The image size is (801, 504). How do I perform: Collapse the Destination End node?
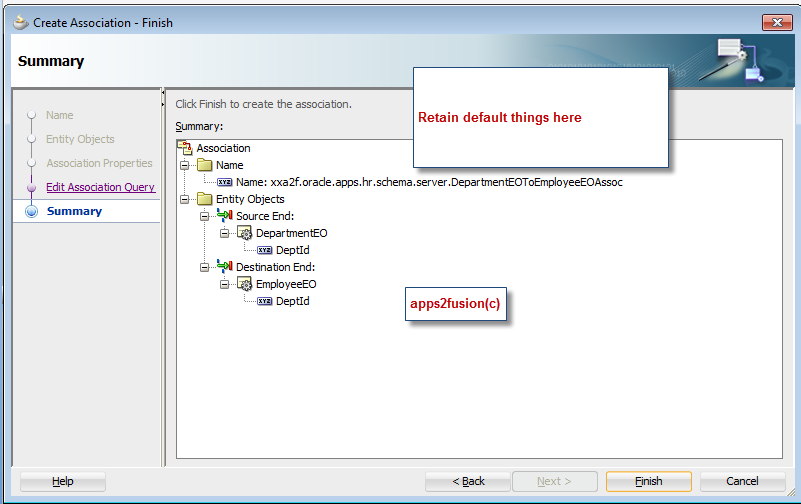(204, 267)
